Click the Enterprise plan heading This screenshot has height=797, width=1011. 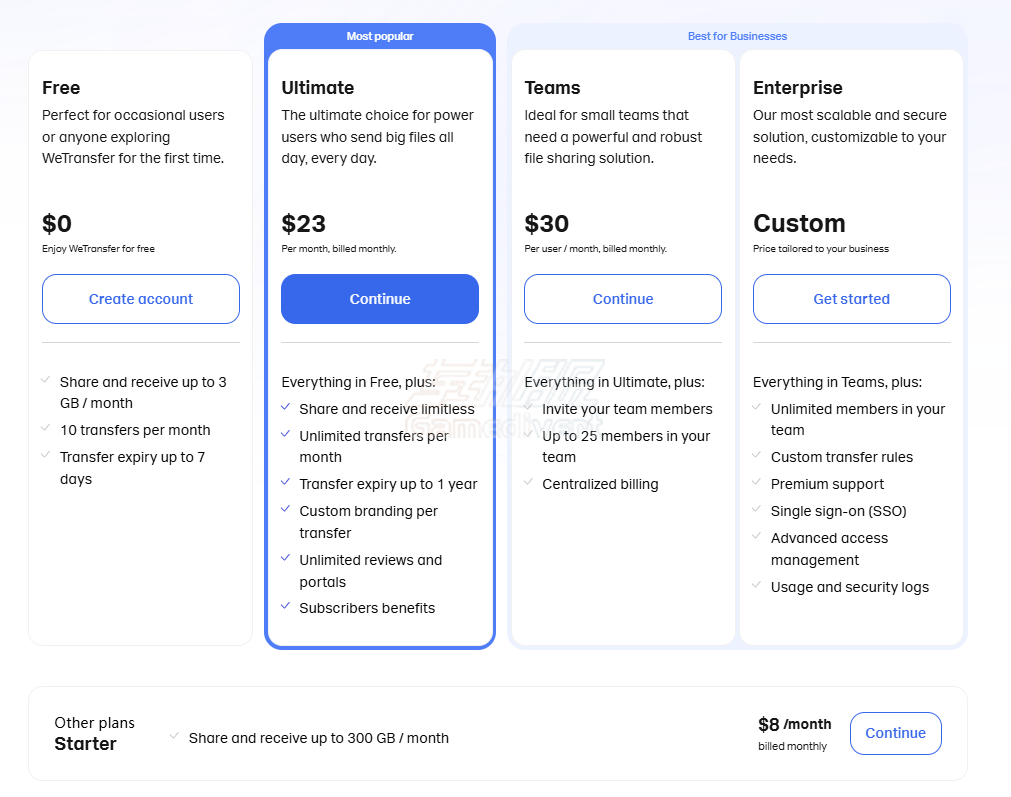[798, 88]
